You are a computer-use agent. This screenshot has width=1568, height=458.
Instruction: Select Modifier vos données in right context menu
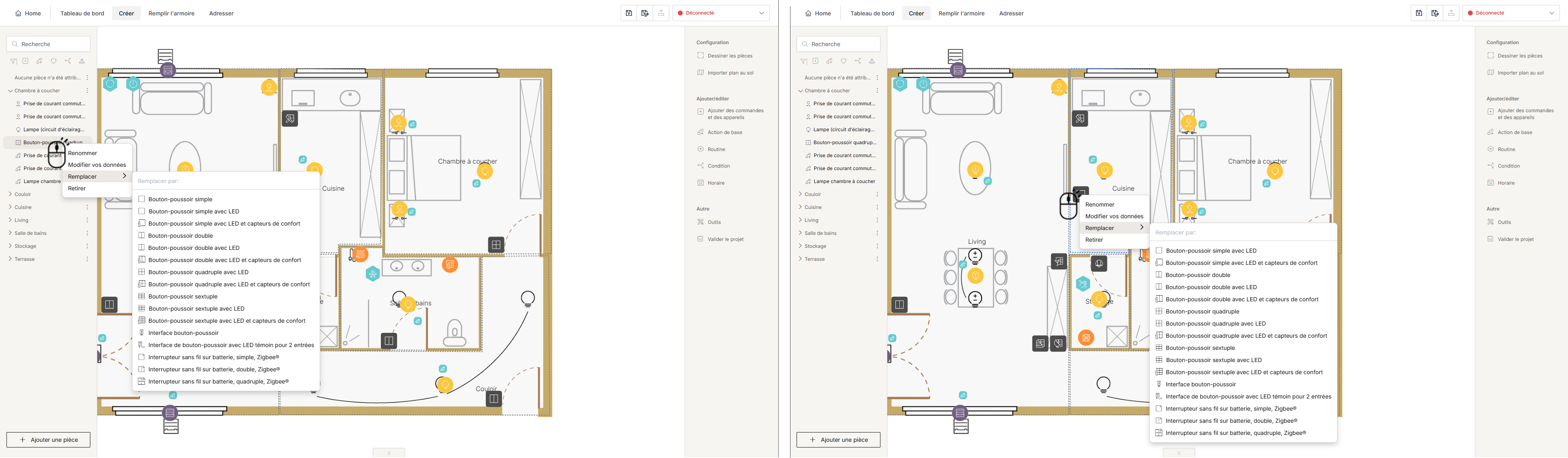point(1114,216)
